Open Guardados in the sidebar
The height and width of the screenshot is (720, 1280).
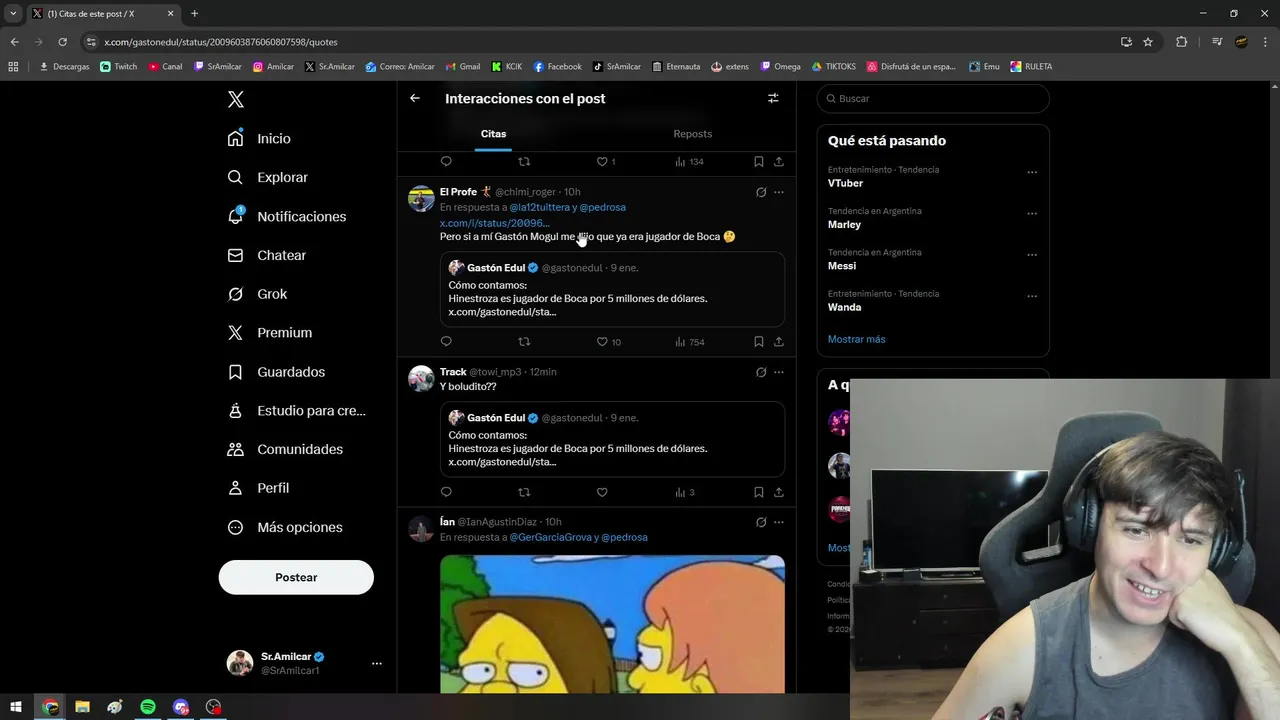[x=277, y=372]
